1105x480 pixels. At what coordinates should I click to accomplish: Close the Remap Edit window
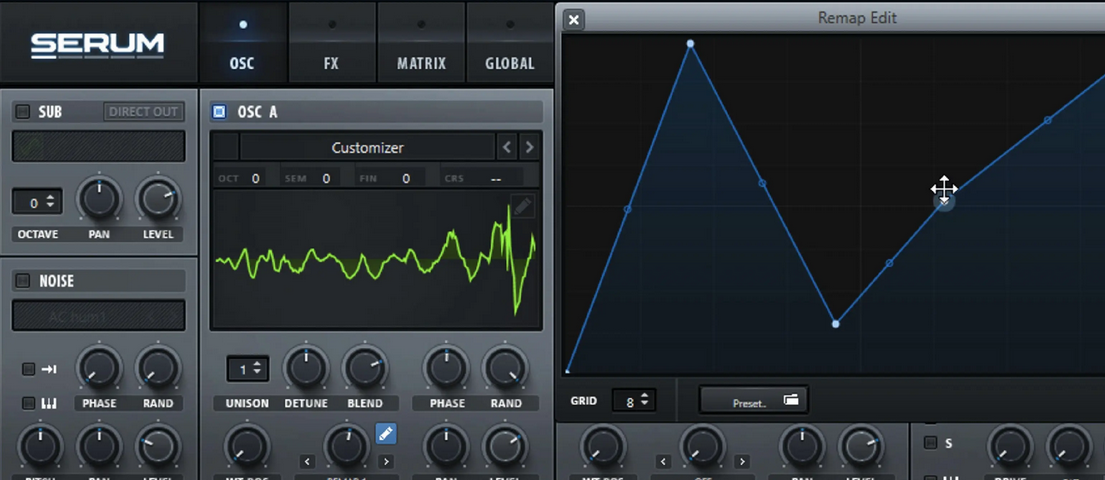pyautogui.click(x=574, y=20)
